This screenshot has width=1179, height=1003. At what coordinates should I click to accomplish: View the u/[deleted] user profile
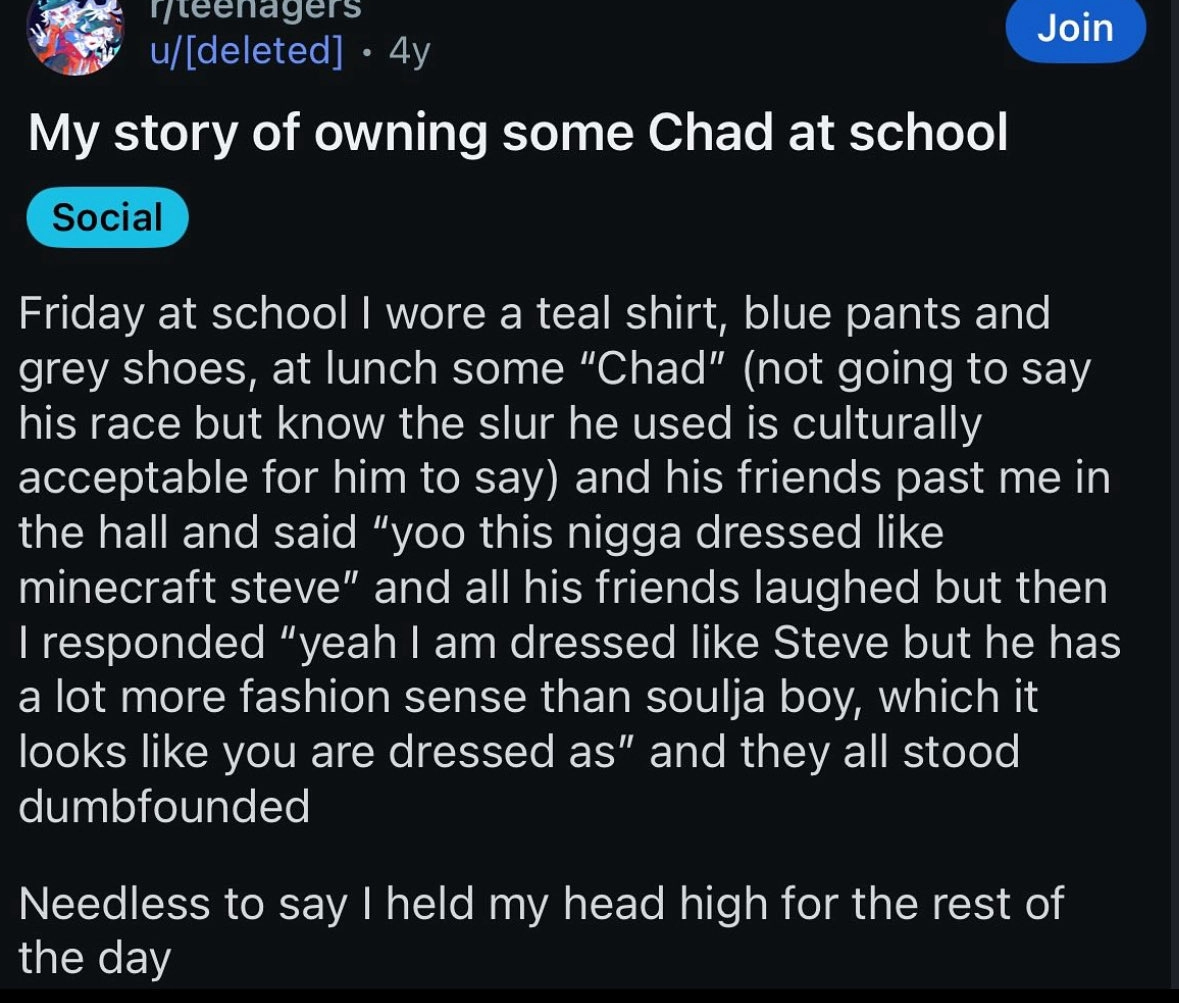pyautogui.click(x=246, y=48)
